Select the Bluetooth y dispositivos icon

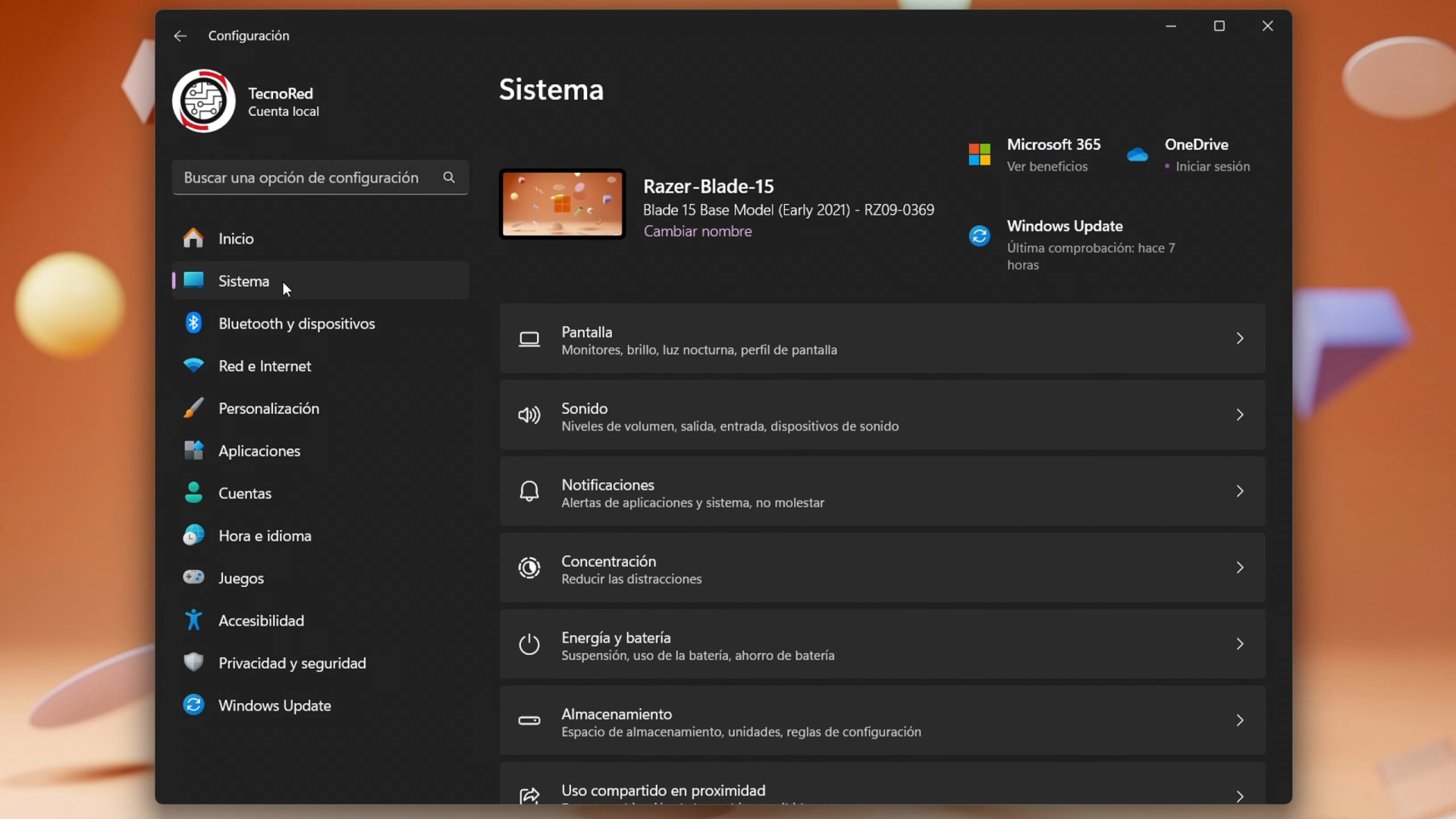click(193, 323)
